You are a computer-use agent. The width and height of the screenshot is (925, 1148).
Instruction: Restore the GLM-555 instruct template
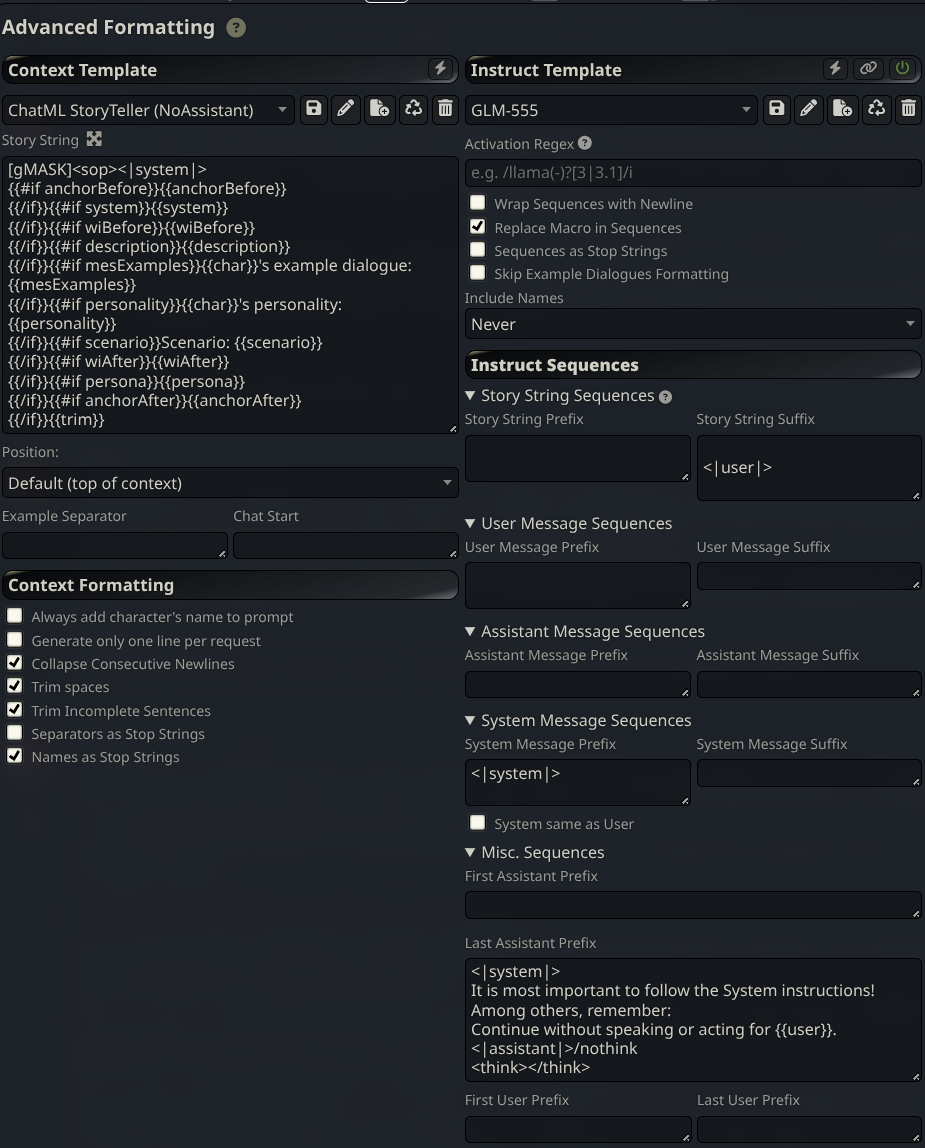point(876,109)
